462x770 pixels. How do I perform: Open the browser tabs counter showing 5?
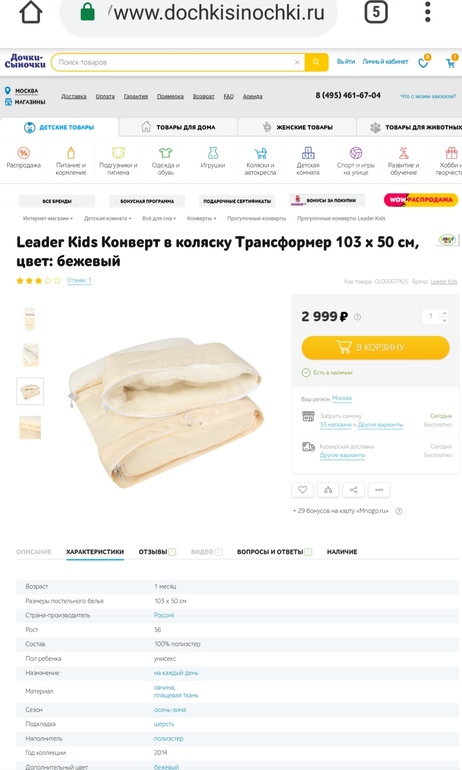[376, 12]
